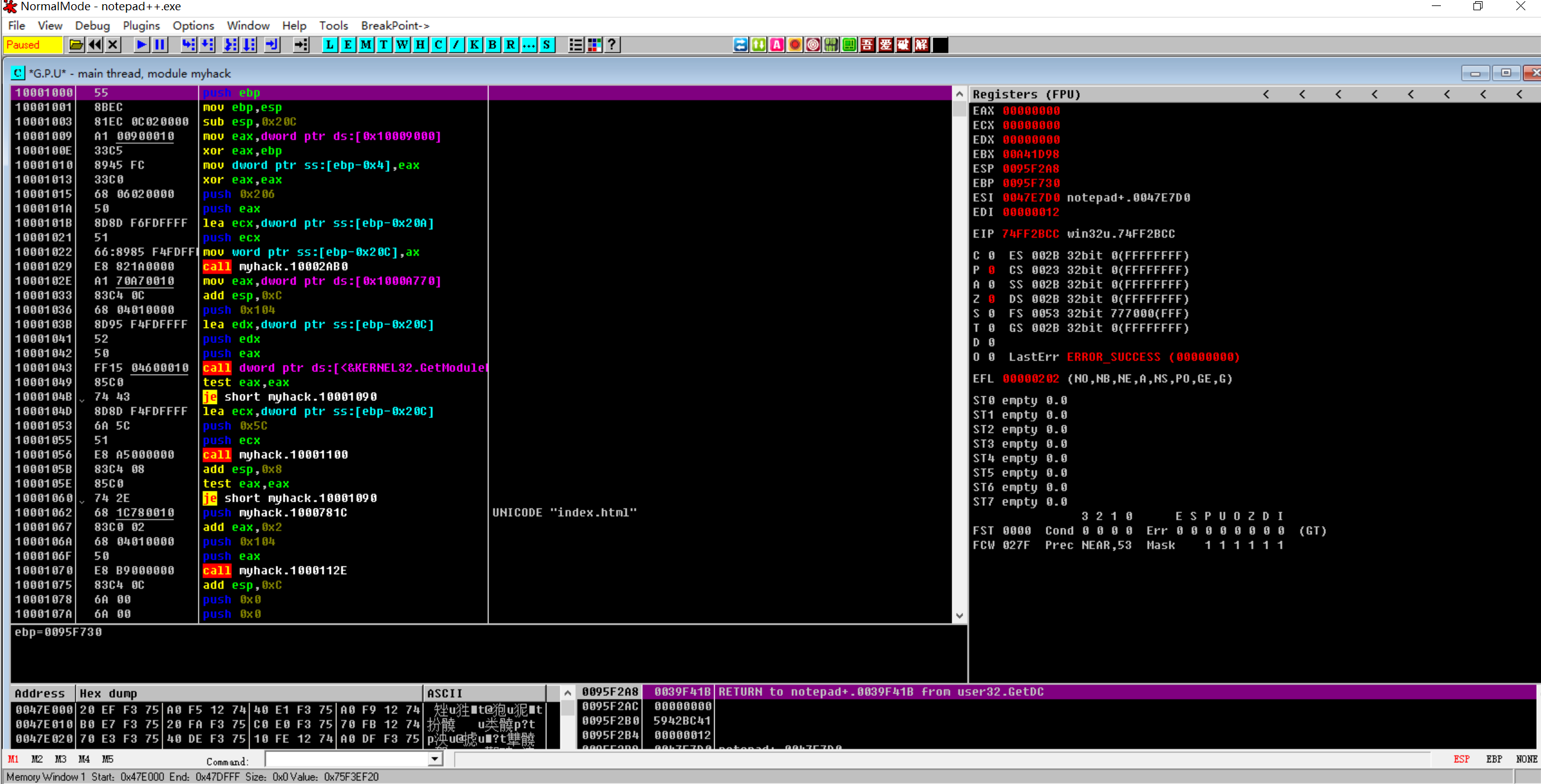Run the program with the play icon

click(141, 45)
